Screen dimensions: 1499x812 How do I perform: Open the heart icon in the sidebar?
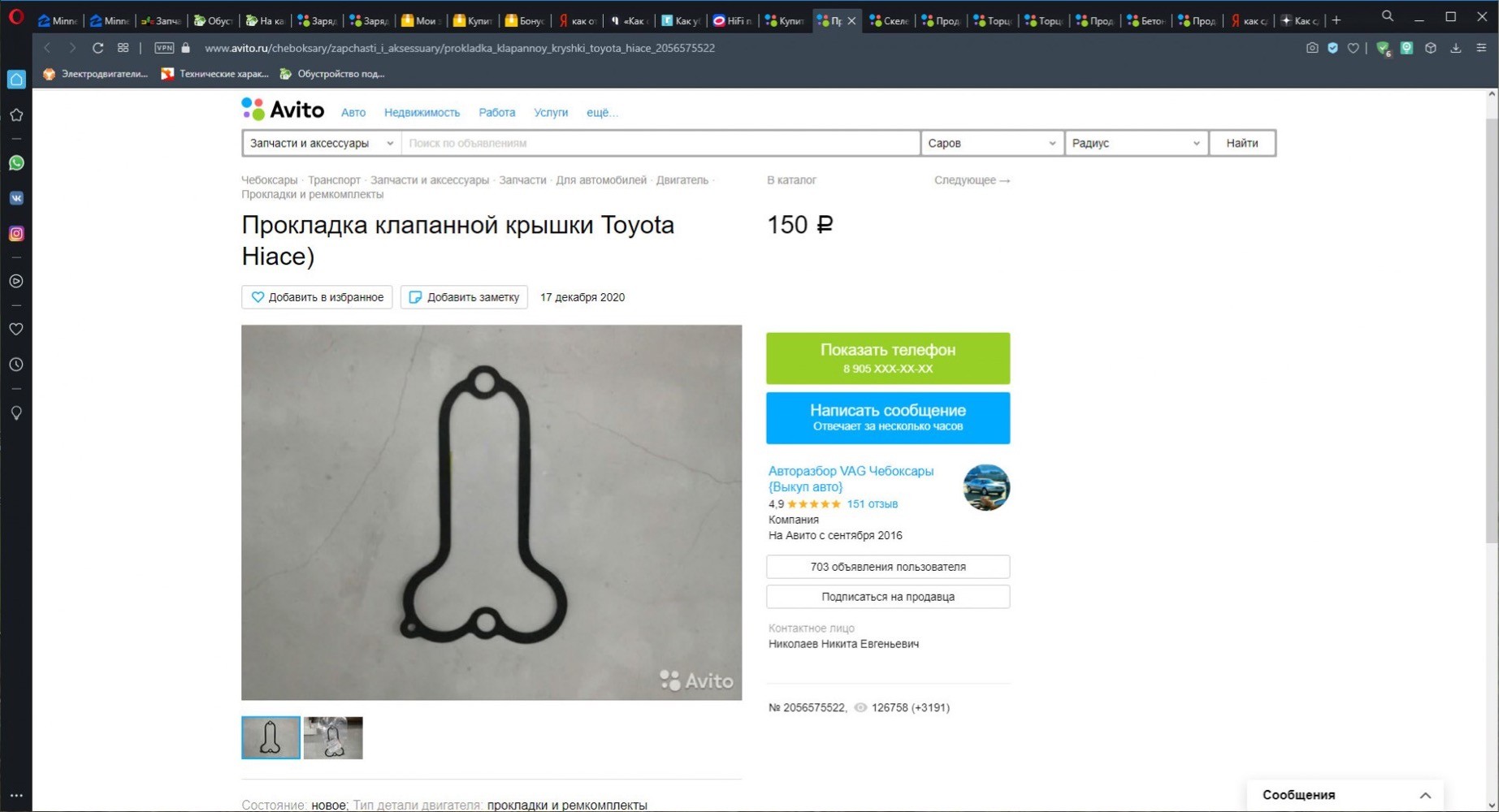coord(16,329)
